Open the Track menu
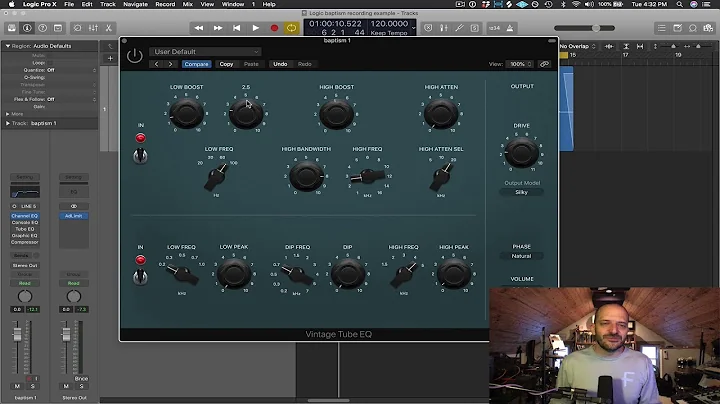The image size is (720, 404). [108, 4]
